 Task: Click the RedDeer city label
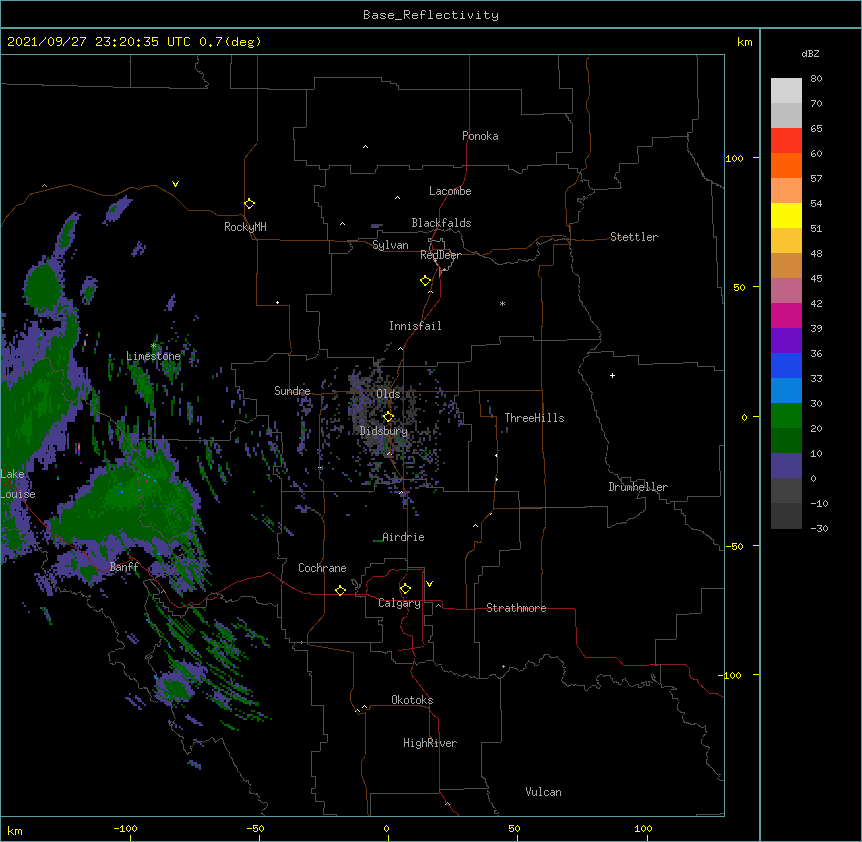point(440,255)
